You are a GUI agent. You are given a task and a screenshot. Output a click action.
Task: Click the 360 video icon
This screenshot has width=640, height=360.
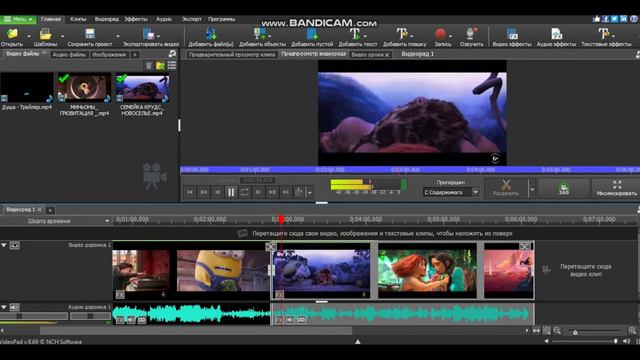(x=564, y=189)
